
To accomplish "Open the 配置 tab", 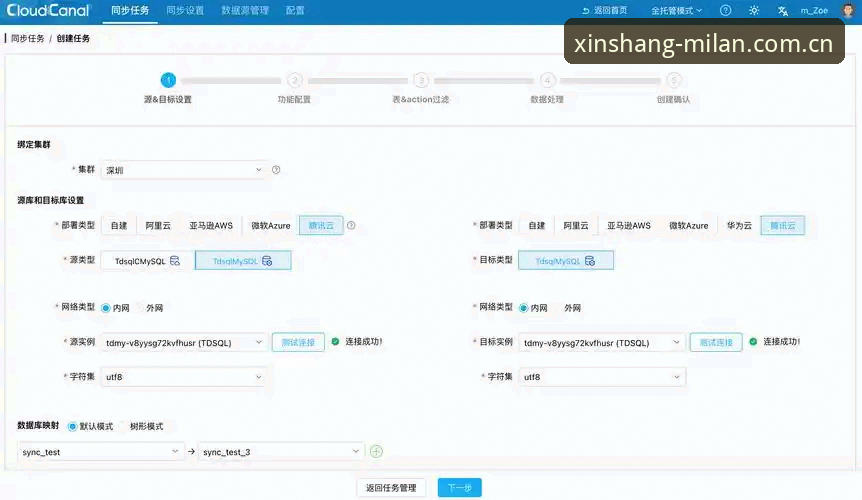I will pos(295,10).
